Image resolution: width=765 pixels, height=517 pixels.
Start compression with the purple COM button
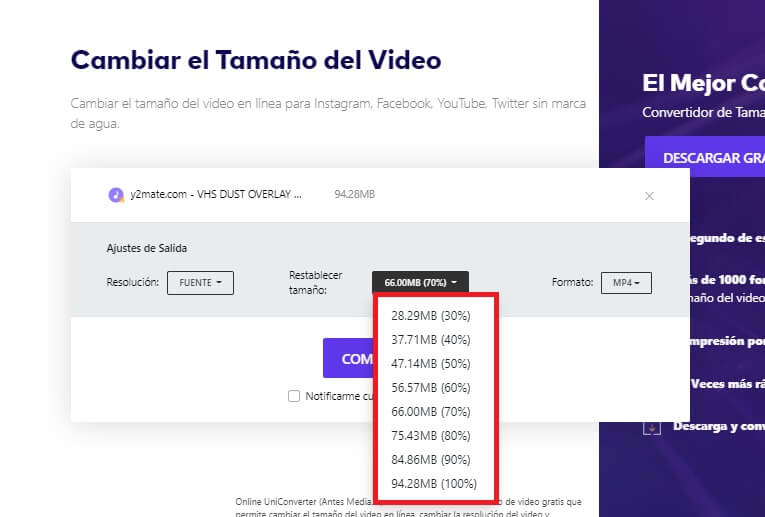click(349, 358)
